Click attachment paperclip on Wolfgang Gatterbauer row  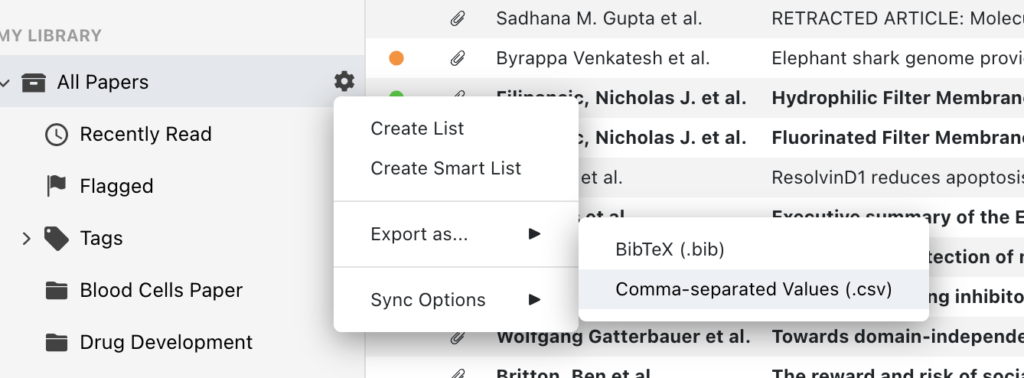pyautogui.click(x=458, y=337)
